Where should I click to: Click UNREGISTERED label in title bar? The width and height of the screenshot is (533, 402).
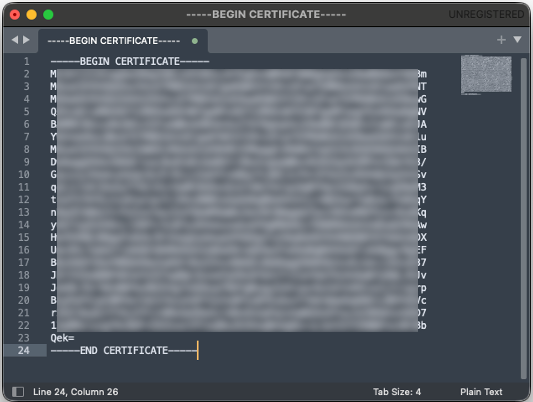tap(486, 14)
